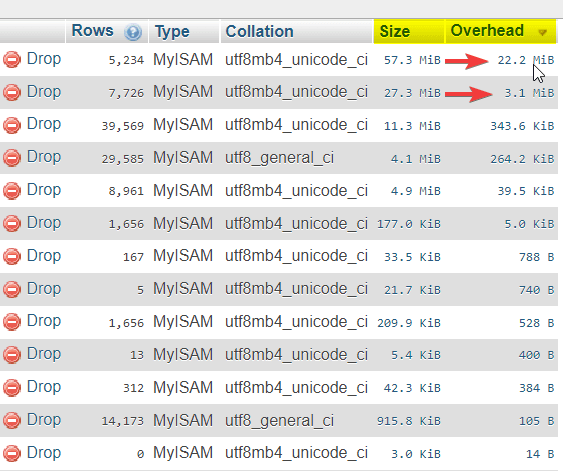The image size is (563, 471).
Task: Click the Drop link for the 4.1 MiB table
Action: pos(44,157)
